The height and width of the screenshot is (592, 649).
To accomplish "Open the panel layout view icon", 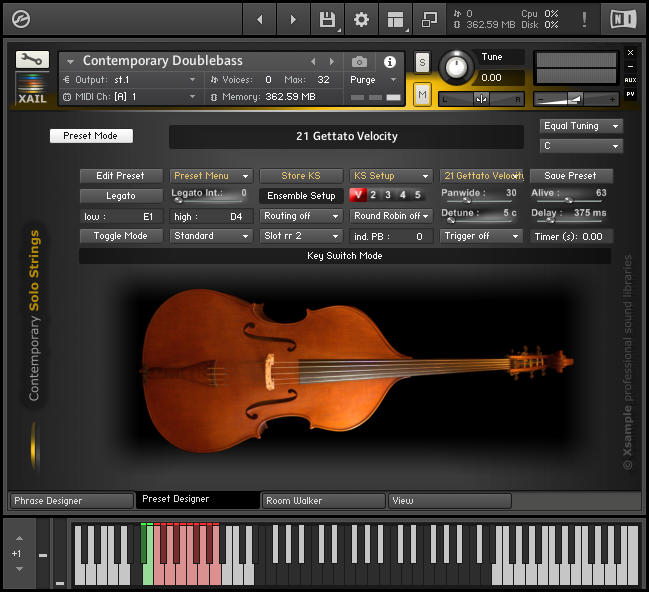I will point(395,19).
